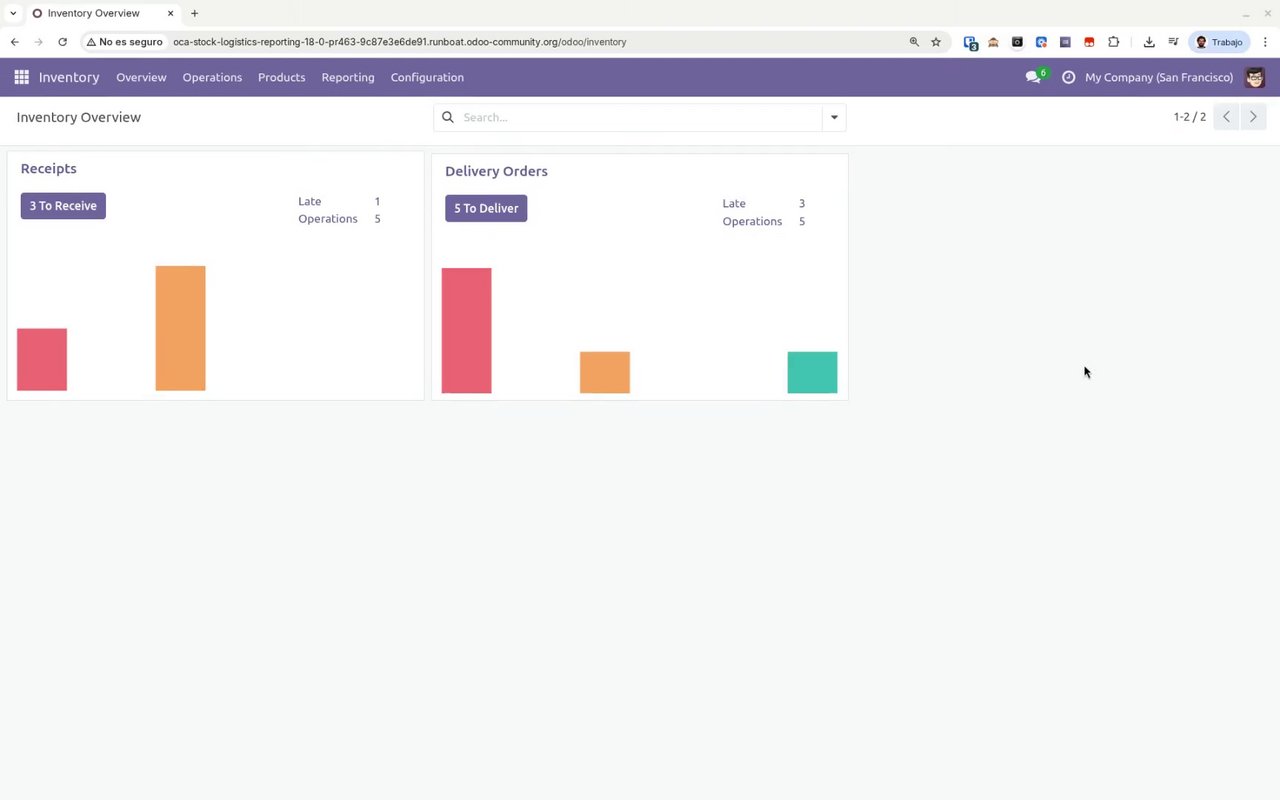Open the conversations chat bubble icon

(1033, 77)
